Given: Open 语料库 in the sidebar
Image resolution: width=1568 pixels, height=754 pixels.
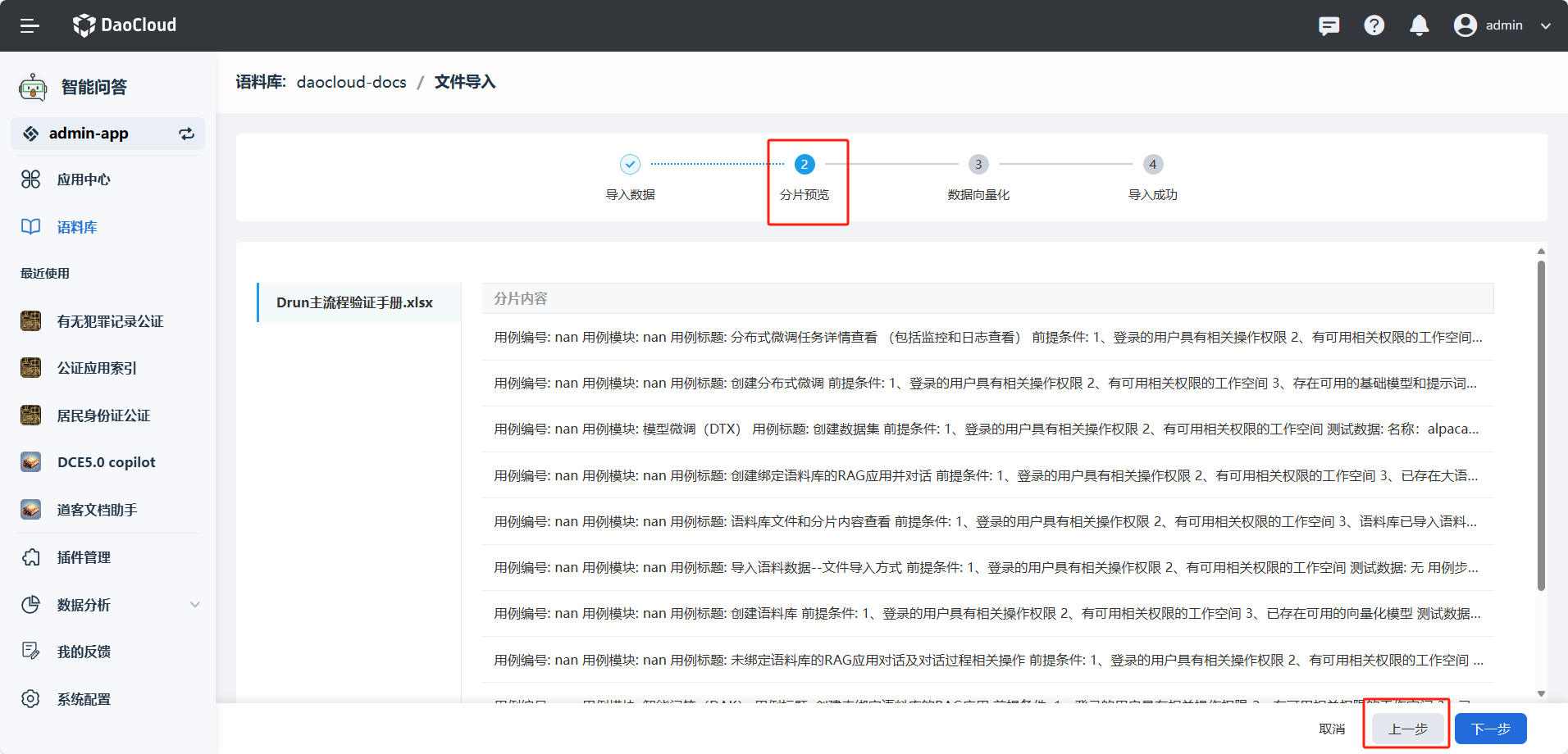Looking at the screenshot, I should click(76, 227).
